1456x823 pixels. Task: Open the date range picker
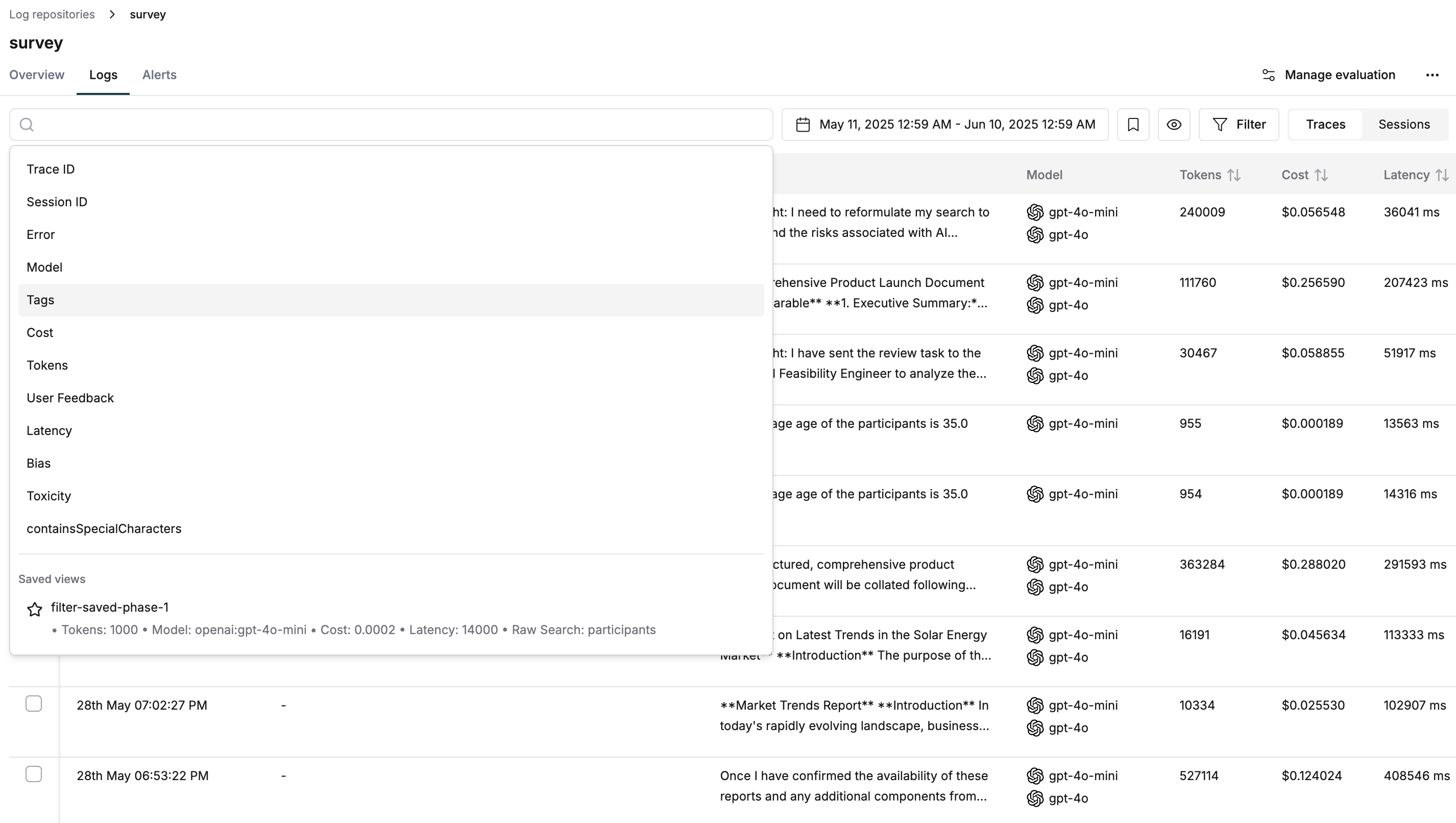pyautogui.click(x=956, y=125)
